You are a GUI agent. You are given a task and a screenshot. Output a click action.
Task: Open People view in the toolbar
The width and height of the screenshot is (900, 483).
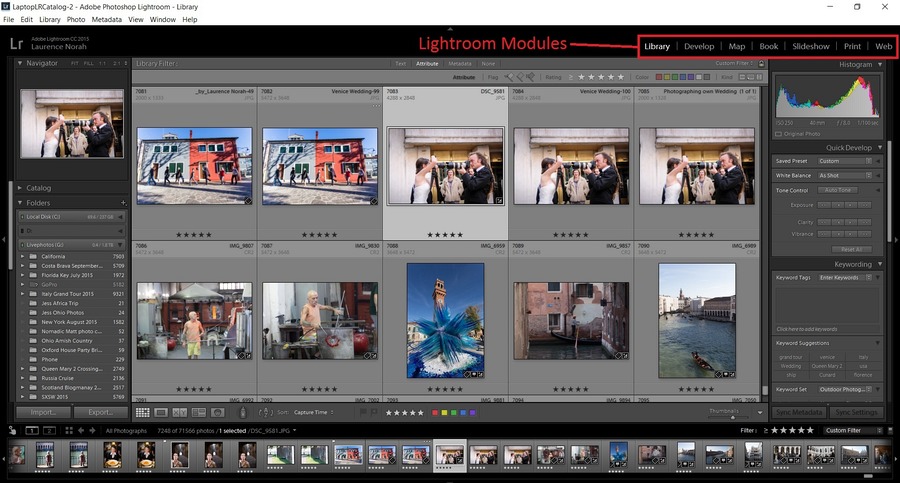pyautogui.click(x=218, y=412)
